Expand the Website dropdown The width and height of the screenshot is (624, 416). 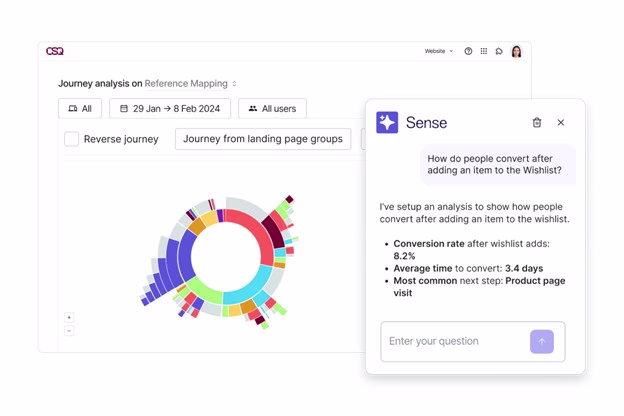tap(439, 51)
